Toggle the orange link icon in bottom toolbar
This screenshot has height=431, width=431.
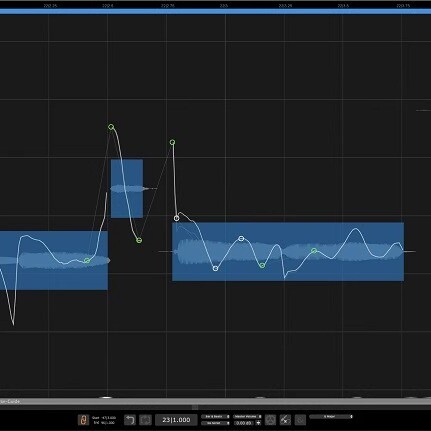click(83, 420)
